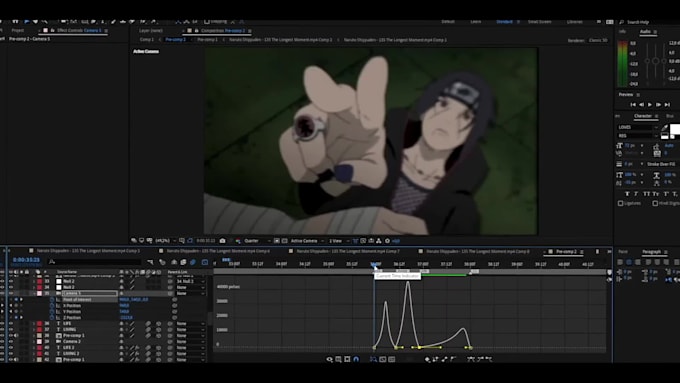Screen dimensions: 680x383
Task: Open the Active Camera view dropdown
Action: coord(307,241)
